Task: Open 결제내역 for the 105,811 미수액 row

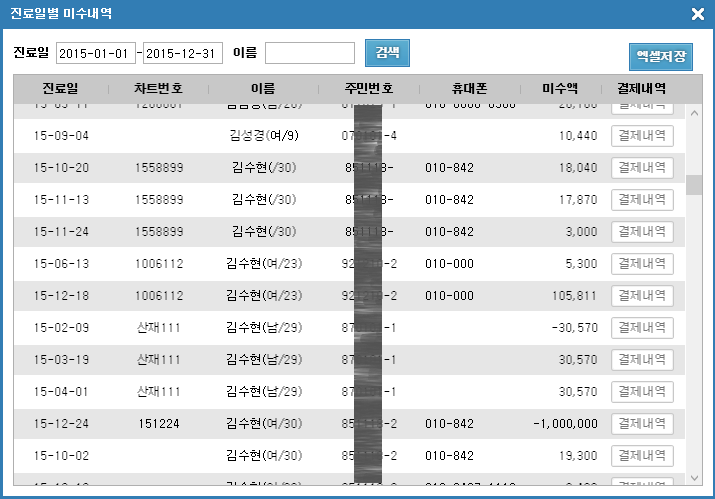Action: click(x=642, y=296)
